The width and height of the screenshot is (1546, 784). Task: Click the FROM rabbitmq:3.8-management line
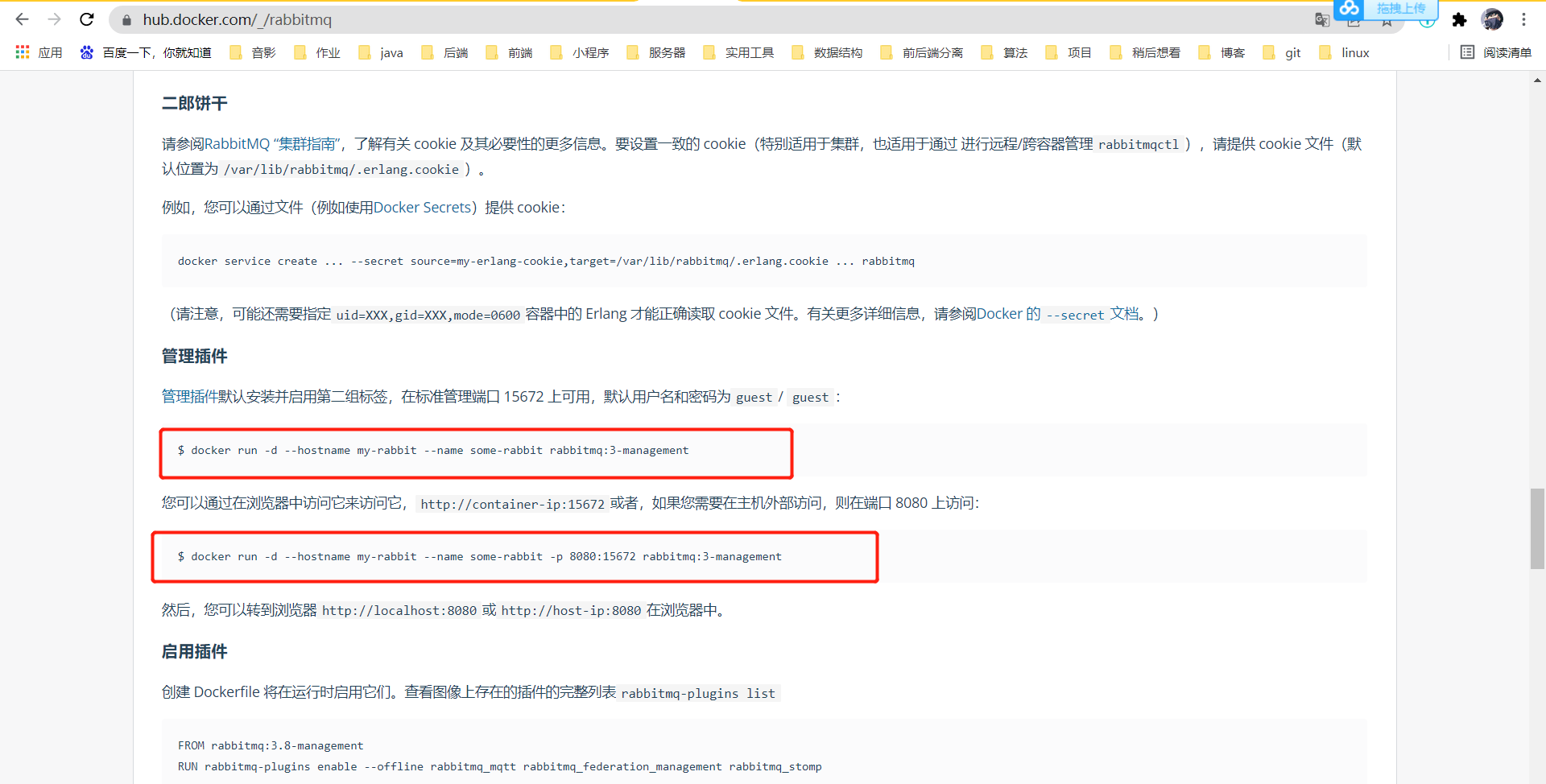(x=271, y=745)
